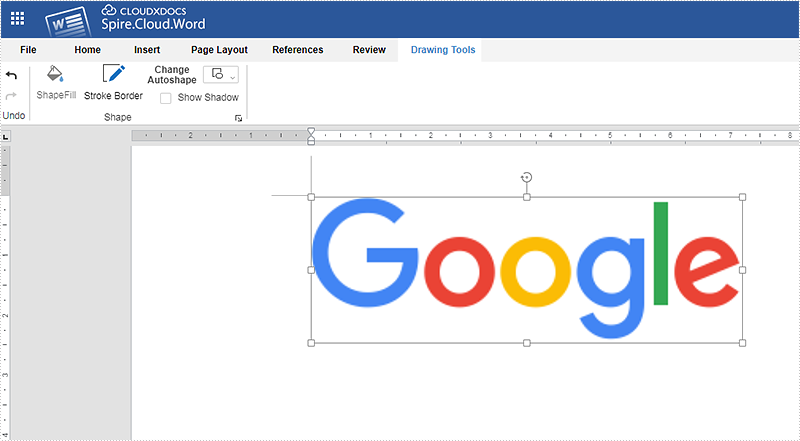Click the Stroke Border label
Viewport: 800px width, 441px height.
click(113, 95)
